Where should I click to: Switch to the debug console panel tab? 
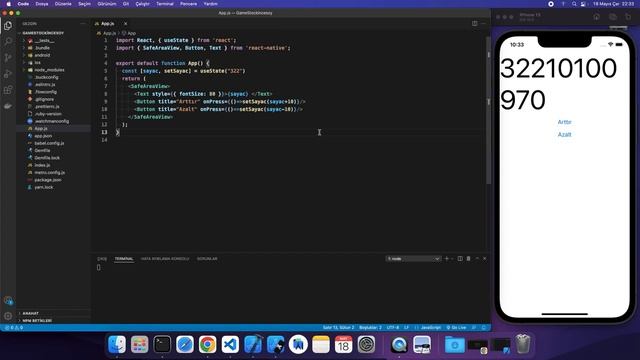tap(164, 259)
